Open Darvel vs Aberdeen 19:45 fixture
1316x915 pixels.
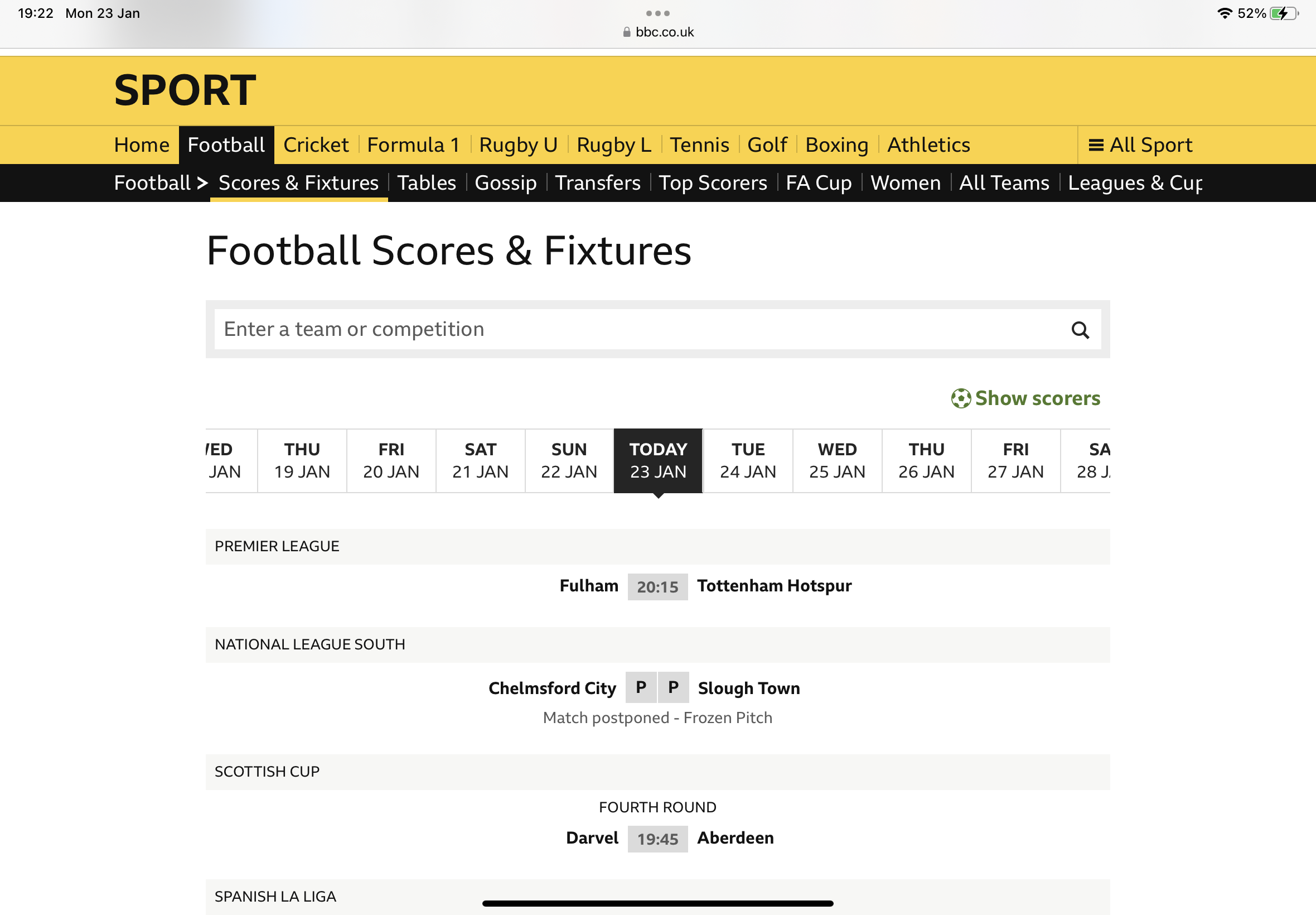point(657,839)
